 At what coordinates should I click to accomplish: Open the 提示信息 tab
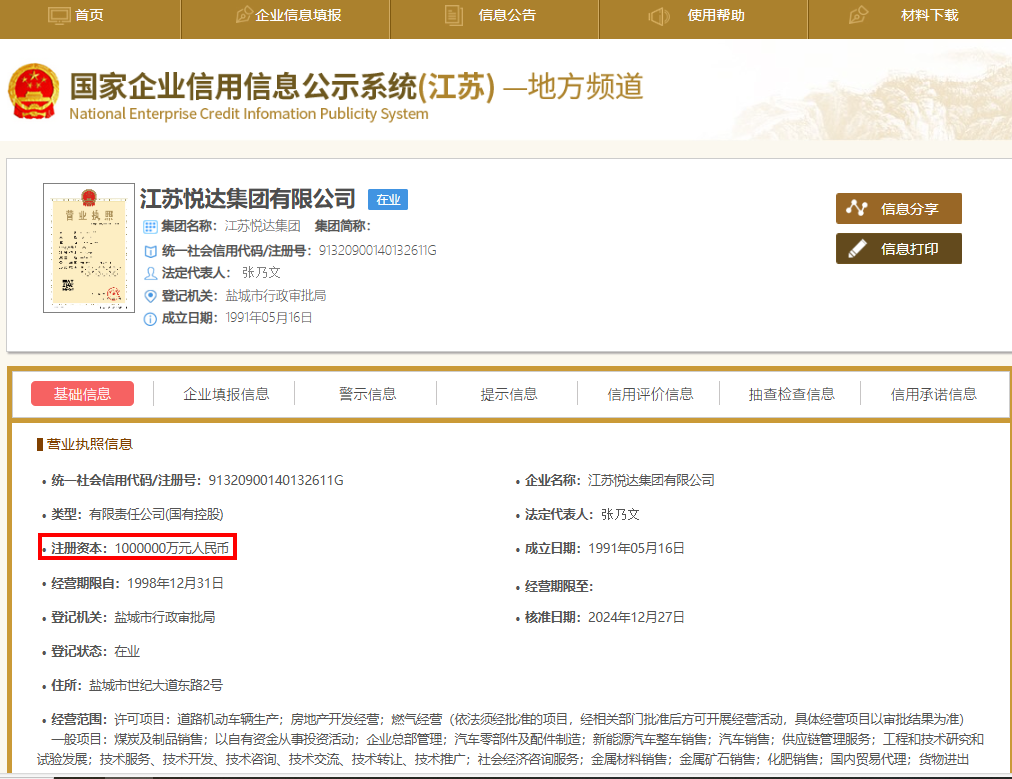point(508,394)
